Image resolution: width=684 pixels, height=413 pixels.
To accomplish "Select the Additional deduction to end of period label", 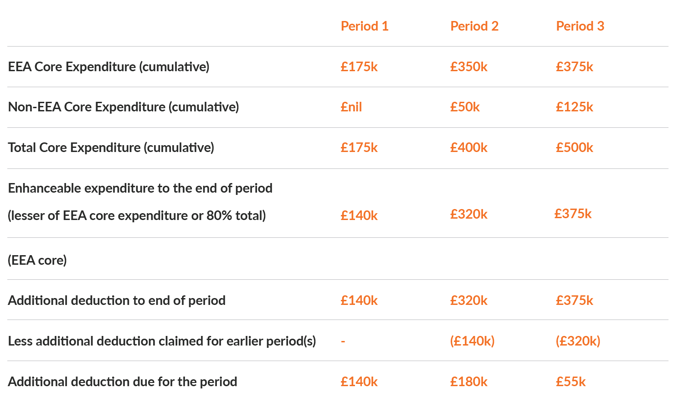I will coord(116,300).
